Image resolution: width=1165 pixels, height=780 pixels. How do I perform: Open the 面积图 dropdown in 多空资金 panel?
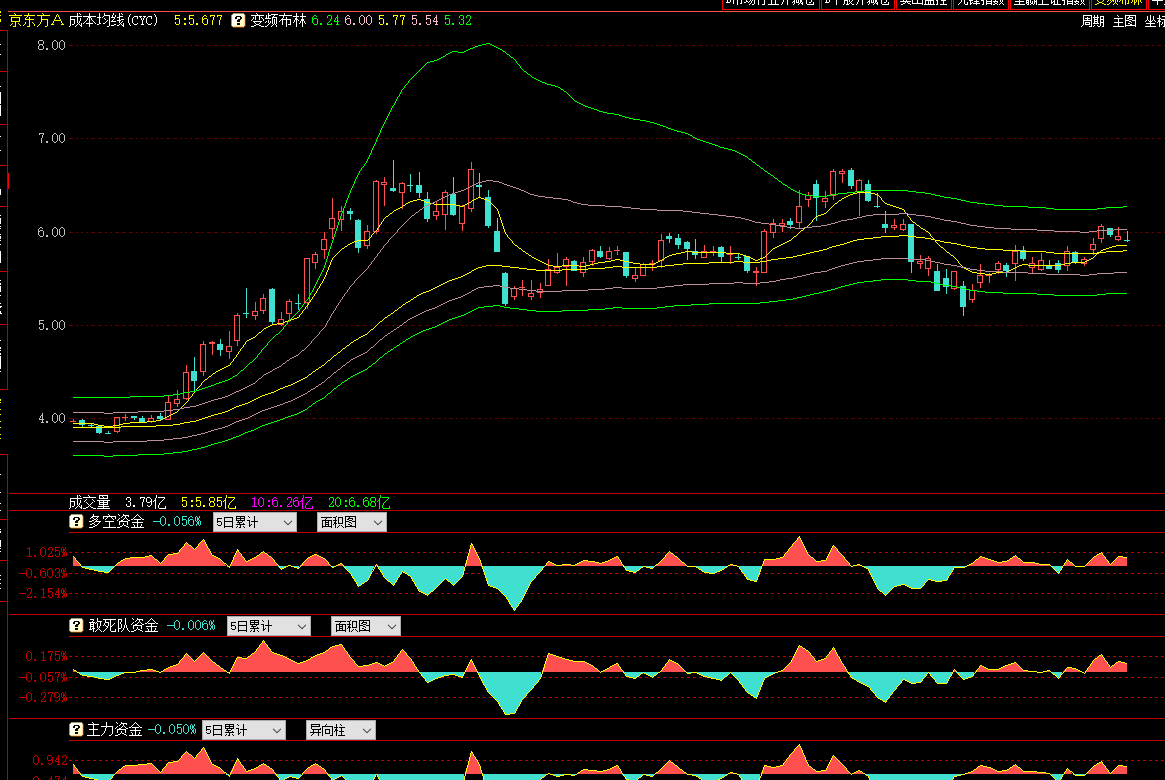[x=351, y=522]
